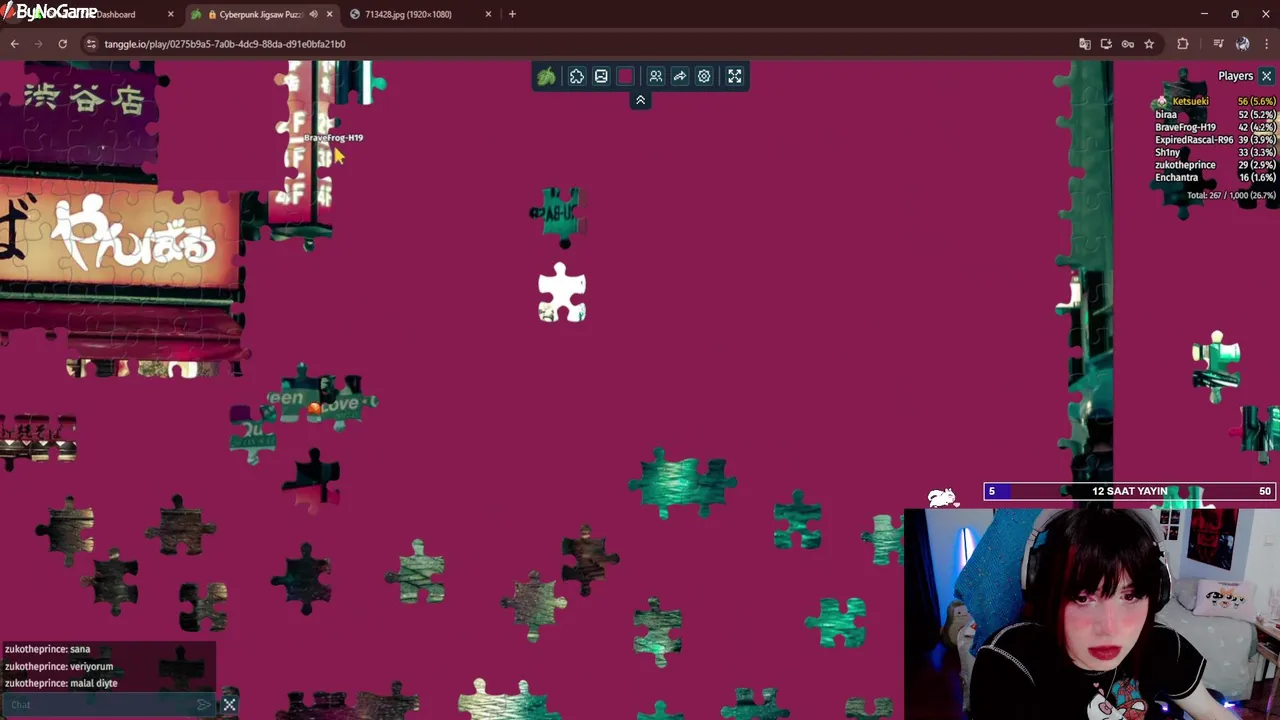Close the 713428.jpg tab

[x=488, y=14]
